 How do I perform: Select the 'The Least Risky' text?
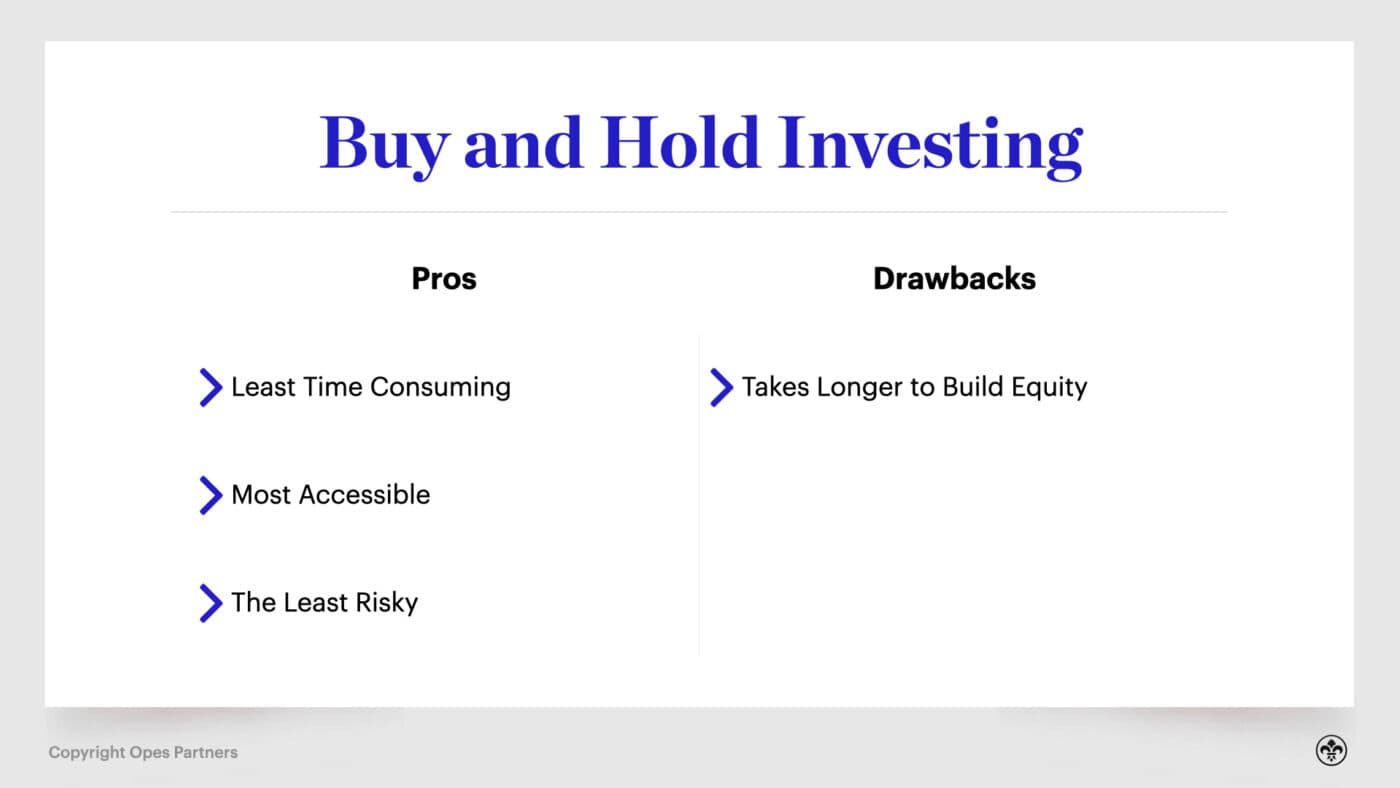click(x=325, y=603)
